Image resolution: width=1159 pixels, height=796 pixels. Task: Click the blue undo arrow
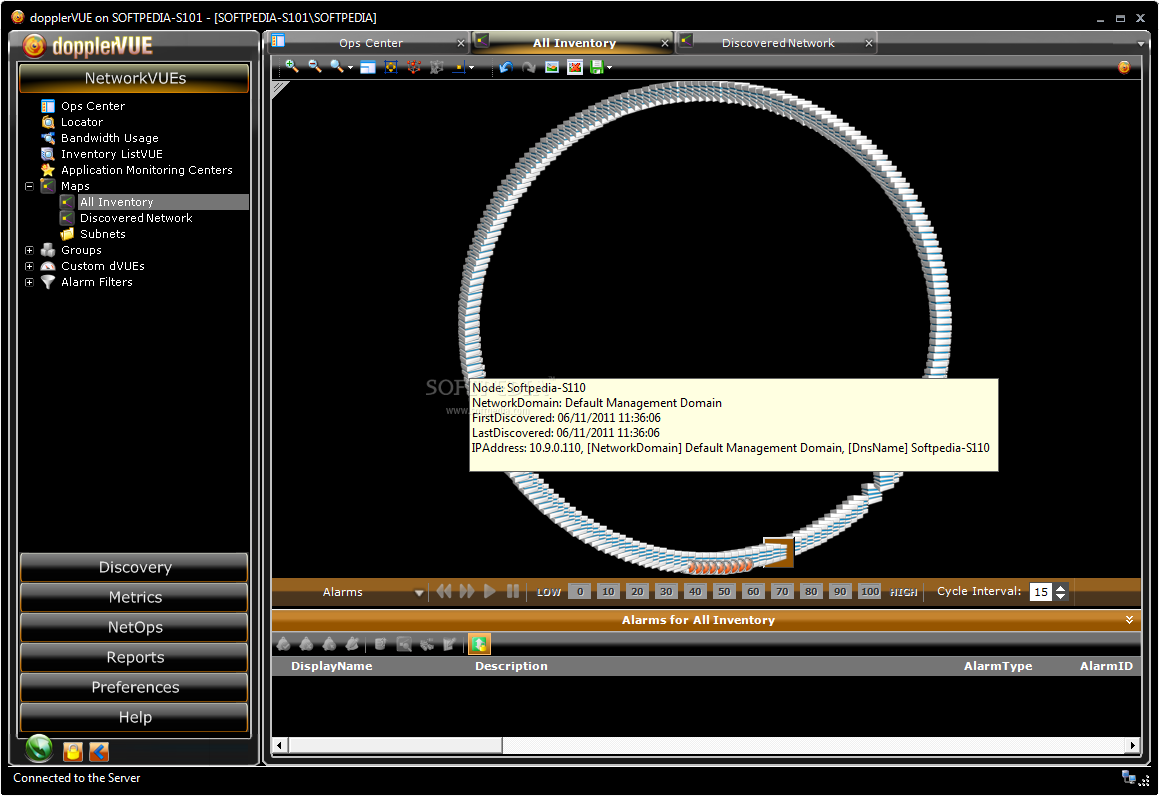point(506,67)
